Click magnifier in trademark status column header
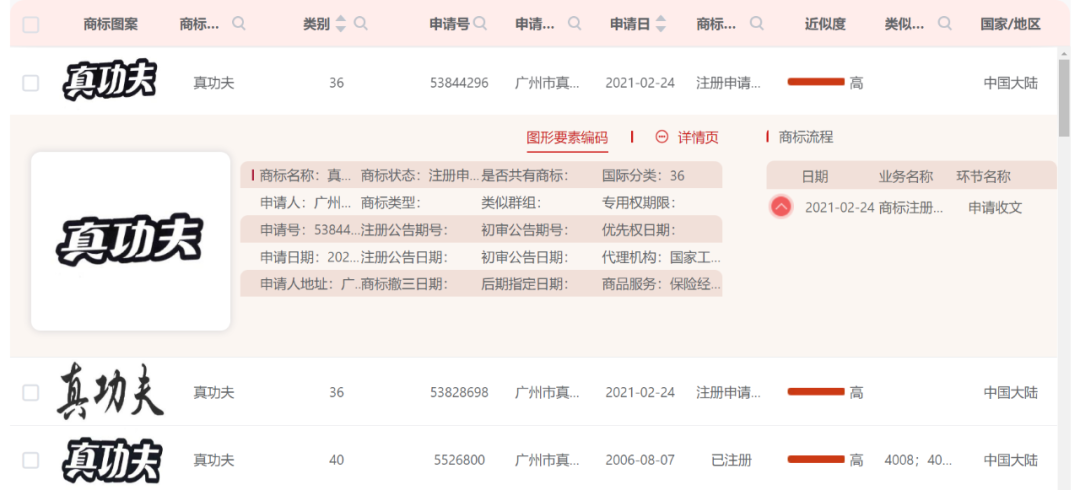The height and width of the screenshot is (490, 1080). click(x=756, y=23)
